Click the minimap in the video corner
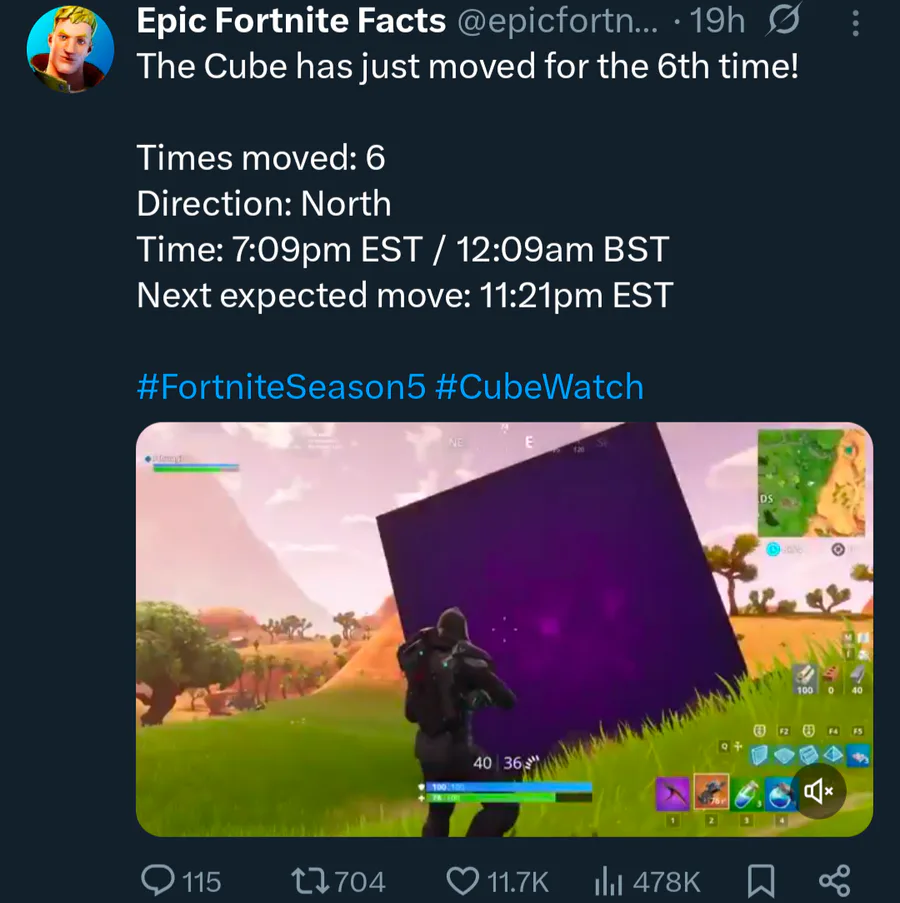 [811, 483]
